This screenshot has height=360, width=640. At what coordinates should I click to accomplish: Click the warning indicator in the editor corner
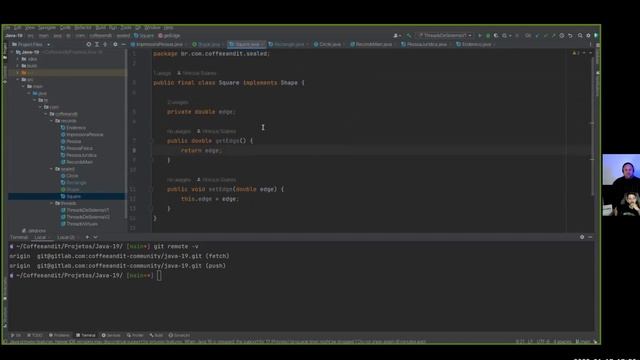click(576, 53)
